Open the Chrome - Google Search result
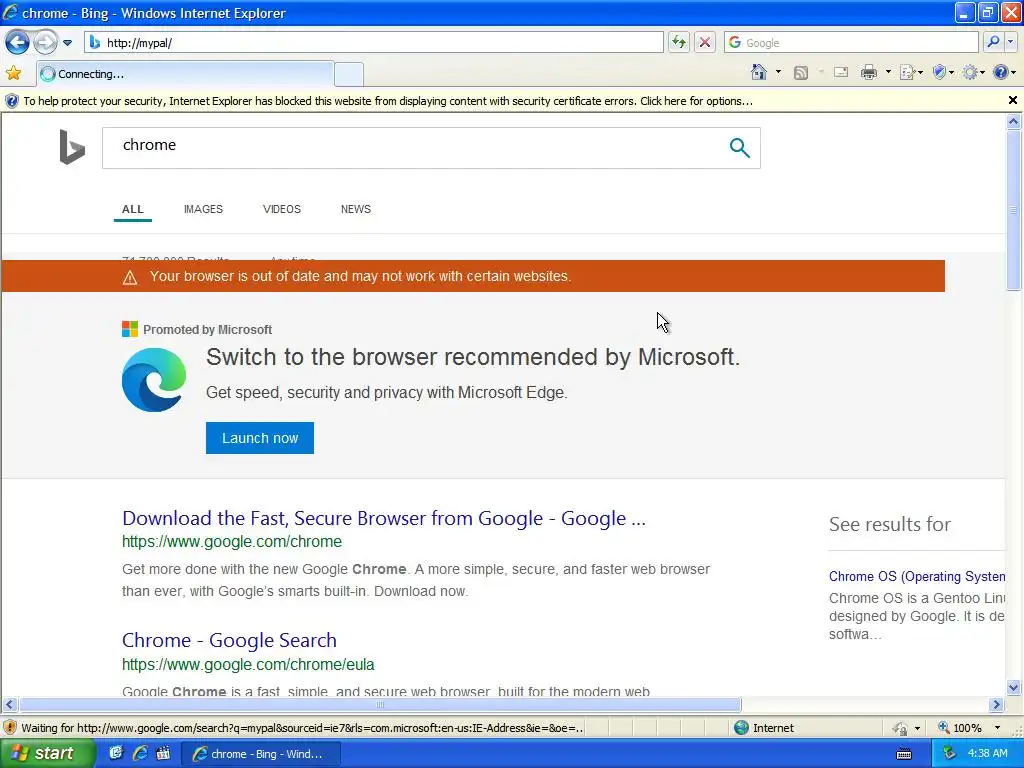The height and width of the screenshot is (768, 1024). (x=229, y=640)
